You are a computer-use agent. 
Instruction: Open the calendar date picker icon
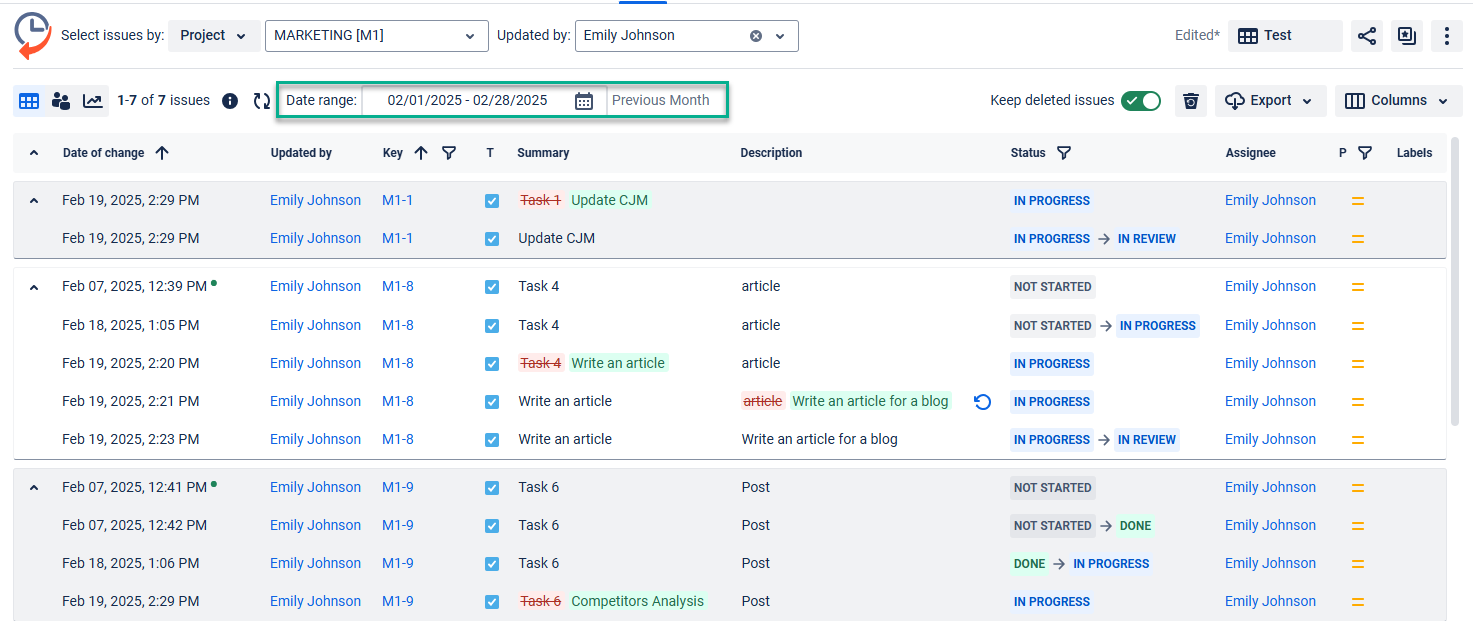584,101
